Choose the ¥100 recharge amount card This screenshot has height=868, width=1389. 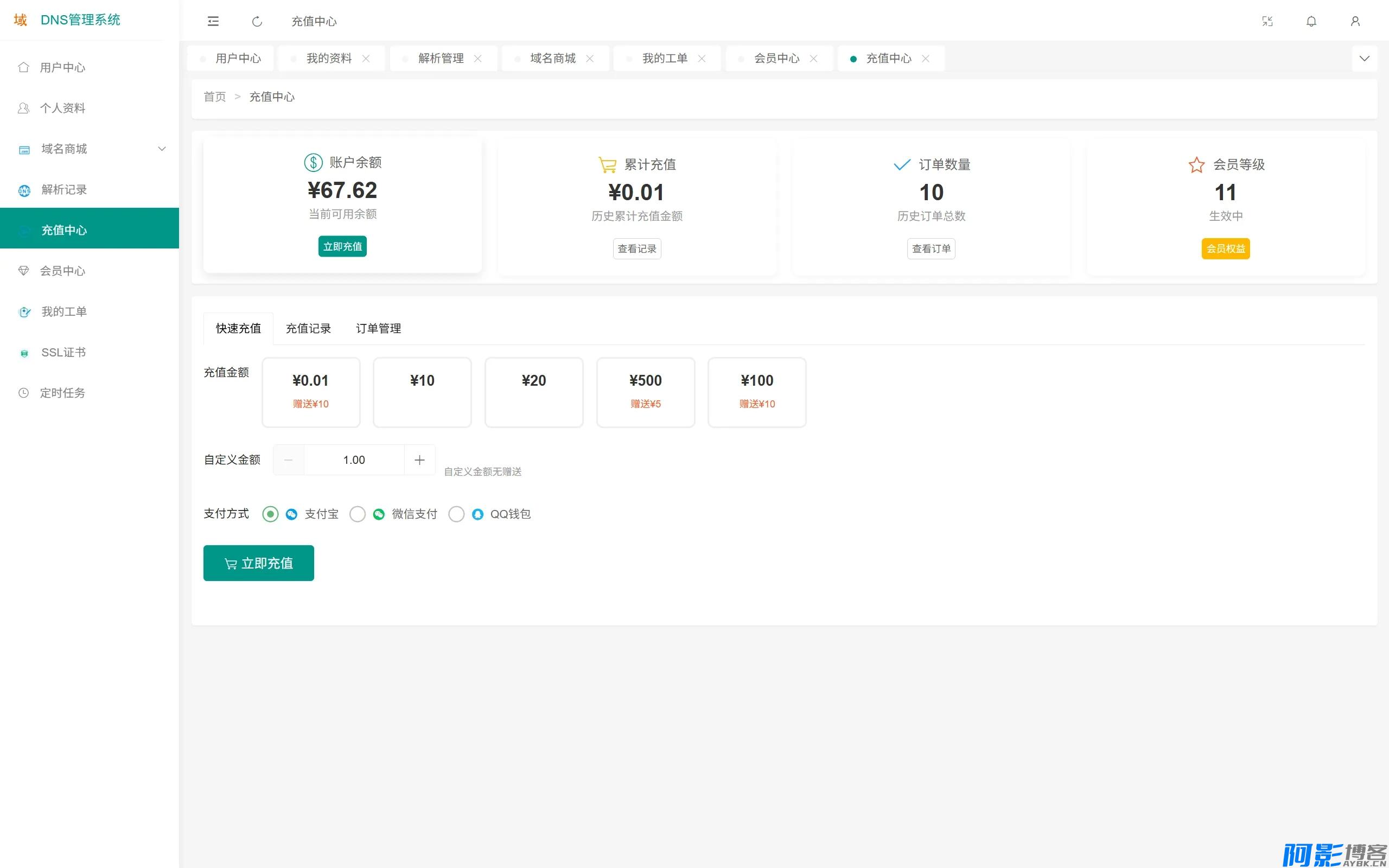click(x=757, y=393)
